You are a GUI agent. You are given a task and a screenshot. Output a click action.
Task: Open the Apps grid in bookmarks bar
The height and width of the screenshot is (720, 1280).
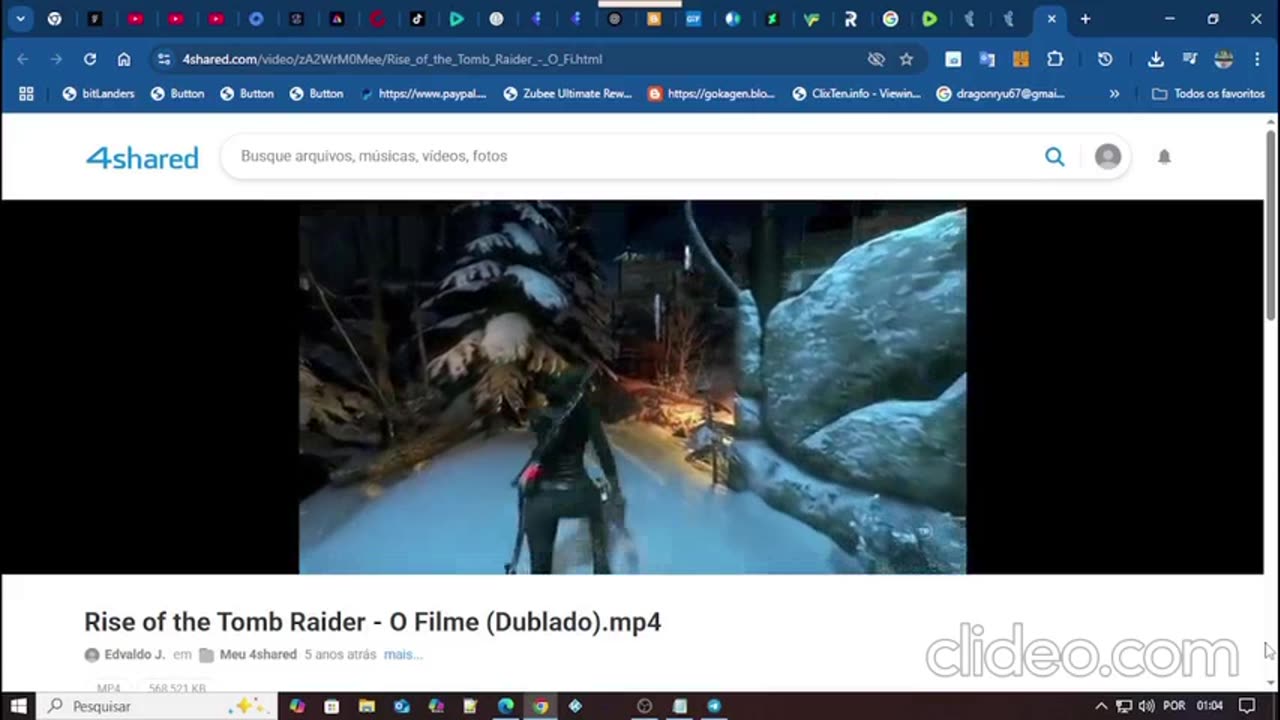[x=26, y=93]
